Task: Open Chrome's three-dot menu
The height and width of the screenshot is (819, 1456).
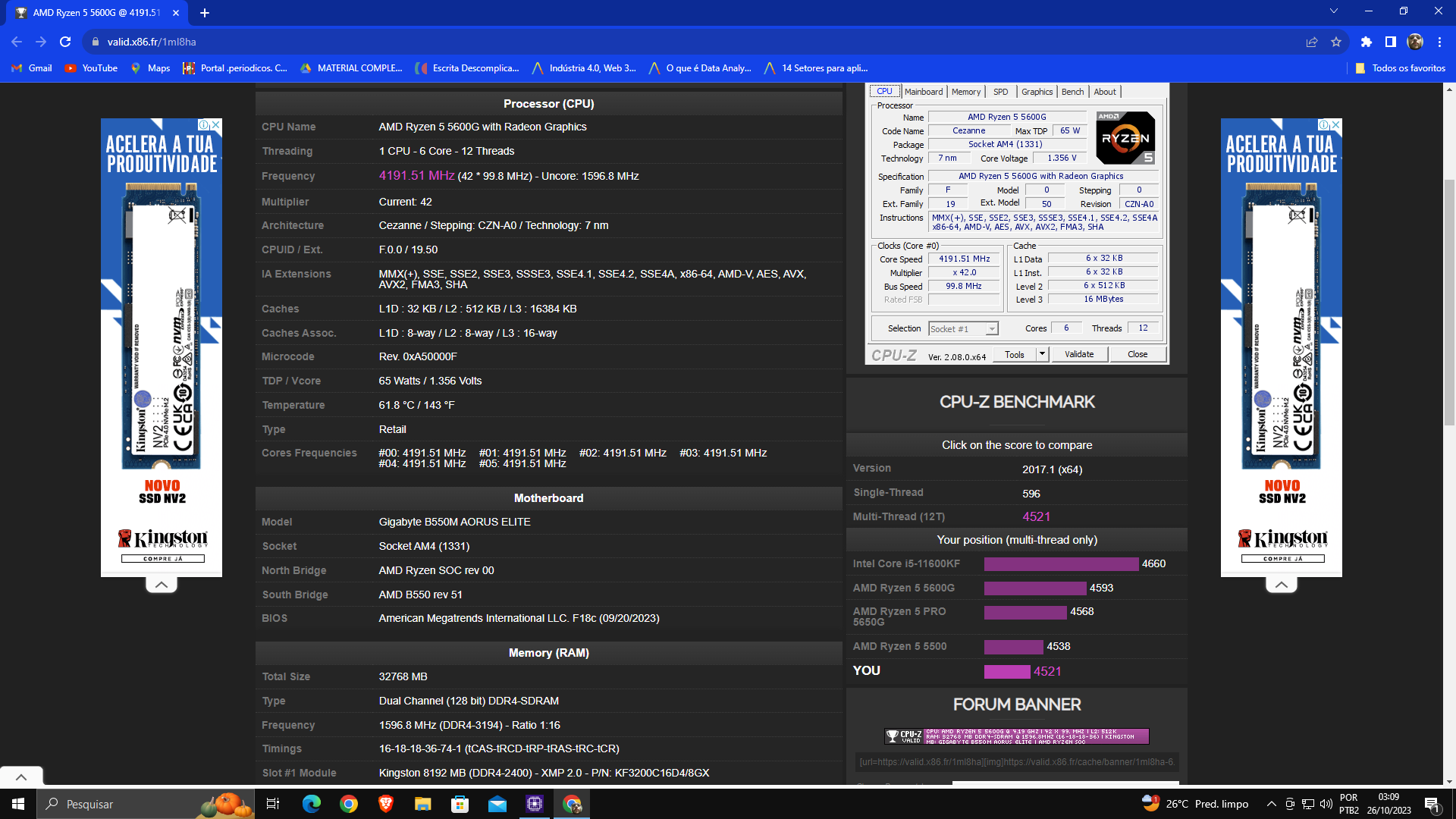Action: tap(1439, 42)
